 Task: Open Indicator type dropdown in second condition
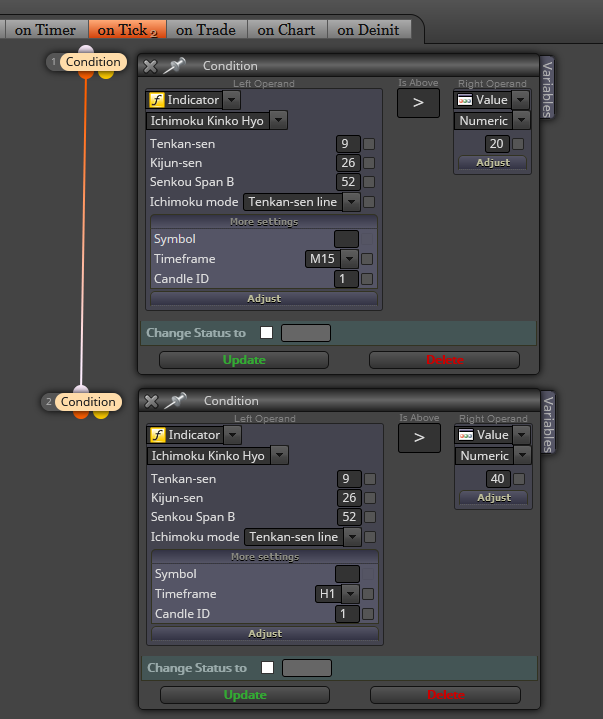coord(232,435)
